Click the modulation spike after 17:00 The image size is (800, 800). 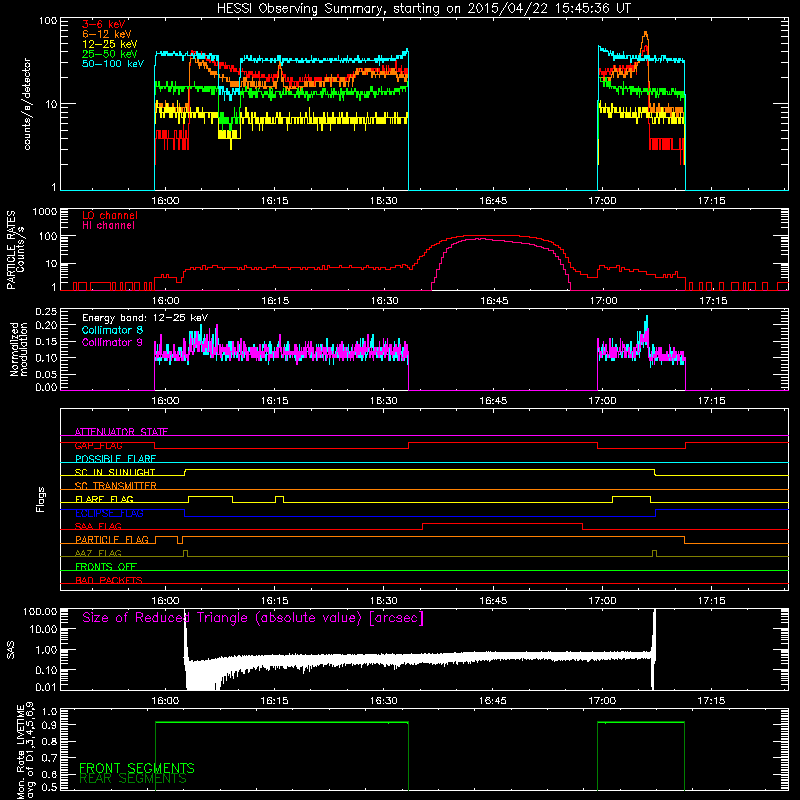point(647,319)
